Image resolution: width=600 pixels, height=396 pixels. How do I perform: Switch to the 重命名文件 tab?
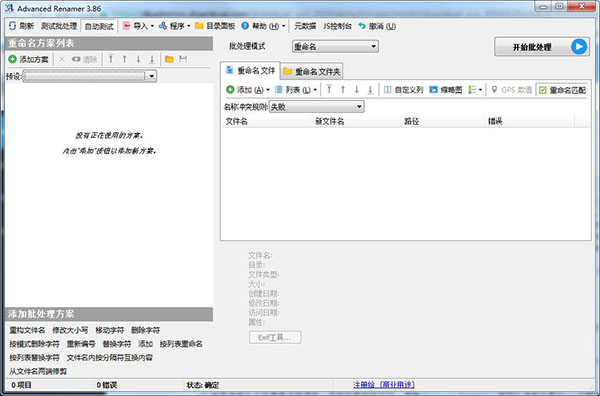pyautogui.click(x=250, y=70)
